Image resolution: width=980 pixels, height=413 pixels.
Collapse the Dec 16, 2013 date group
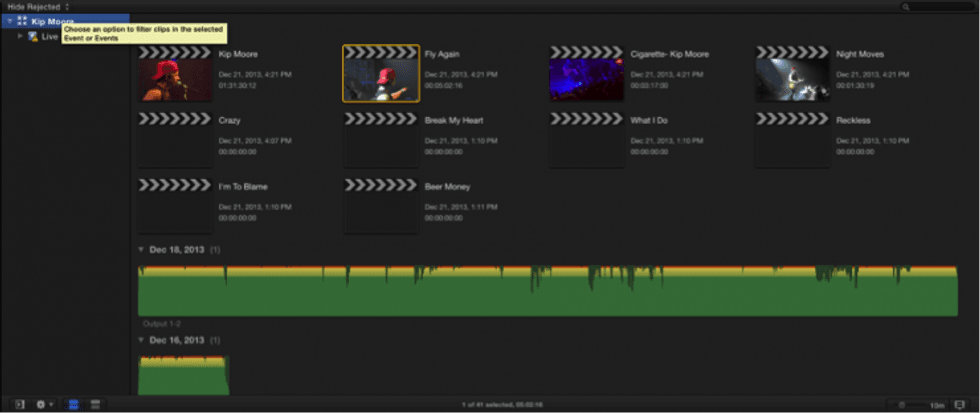[x=141, y=341]
